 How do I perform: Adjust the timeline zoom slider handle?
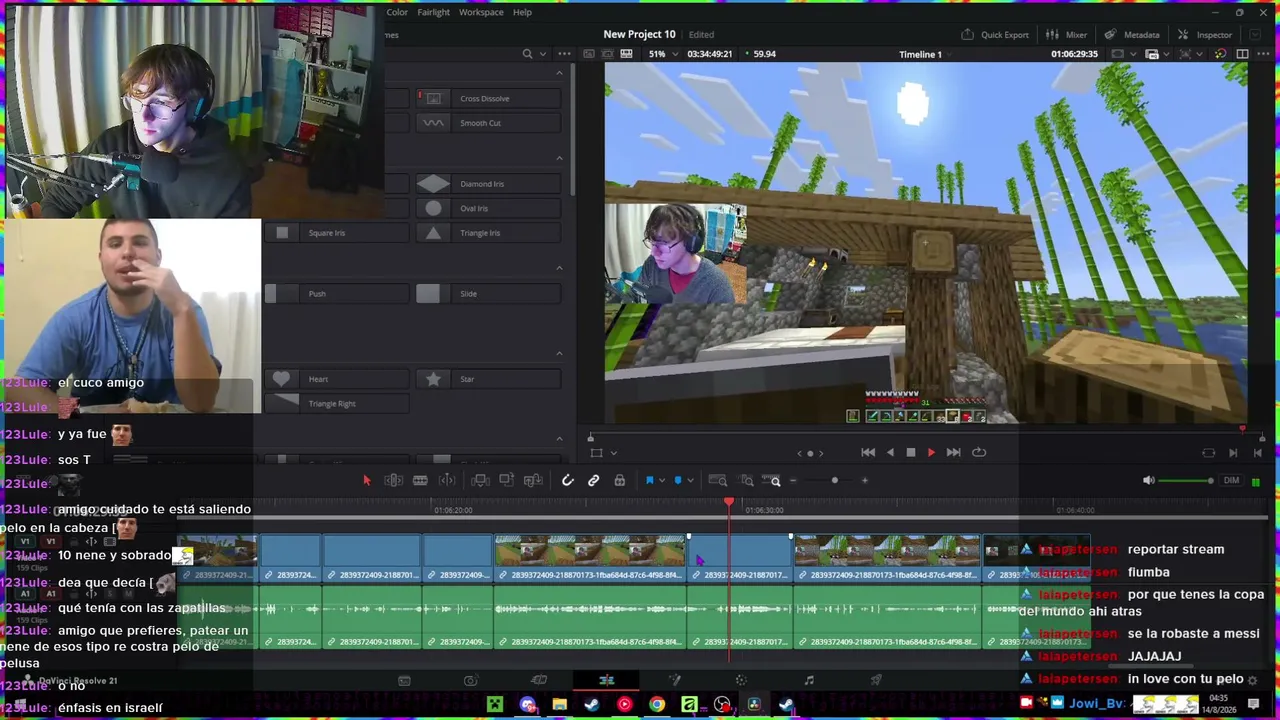835,481
